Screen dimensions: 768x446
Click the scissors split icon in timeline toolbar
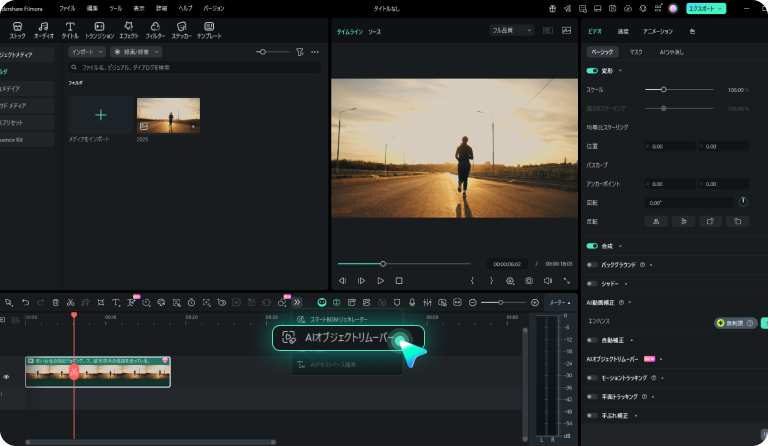71,302
